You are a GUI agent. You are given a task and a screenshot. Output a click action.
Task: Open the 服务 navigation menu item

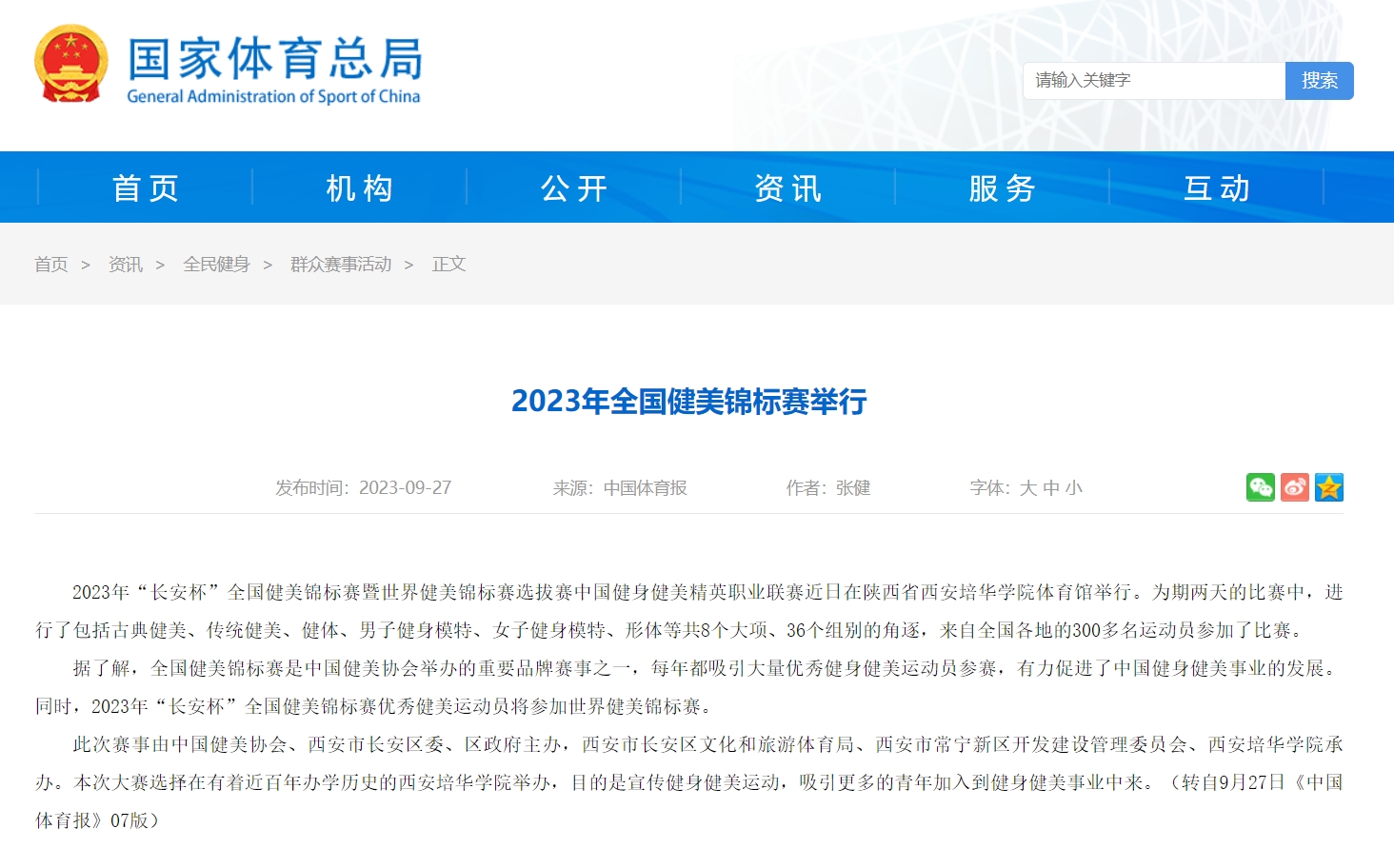click(1002, 187)
